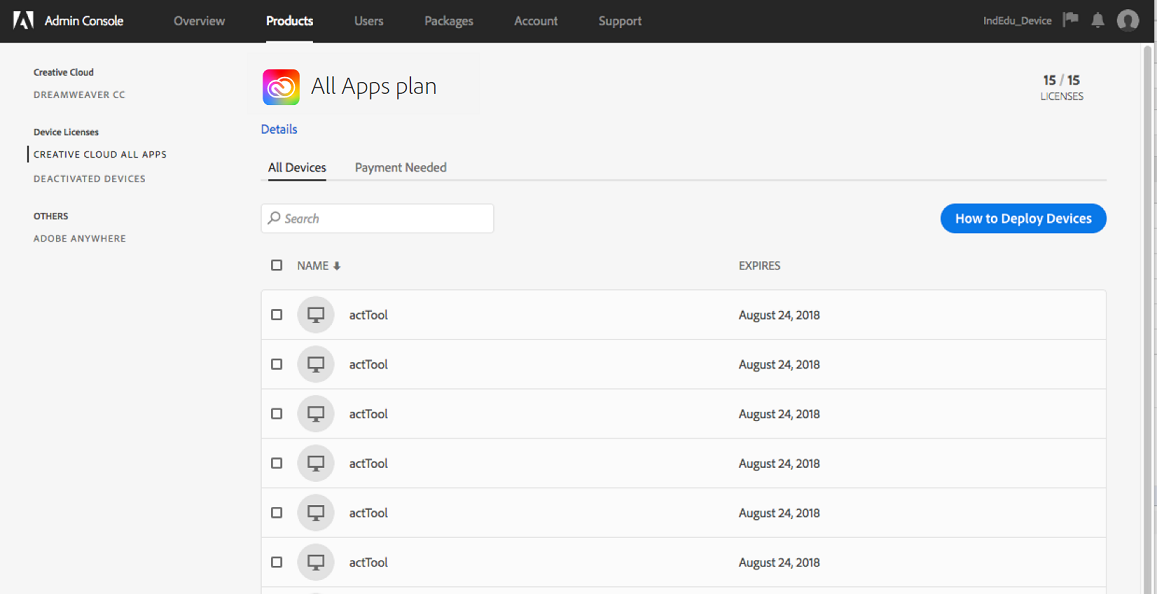Check the box for the sixth actTool device
The width and height of the screenshot is (1157, 594).
(x=277, y=562)
